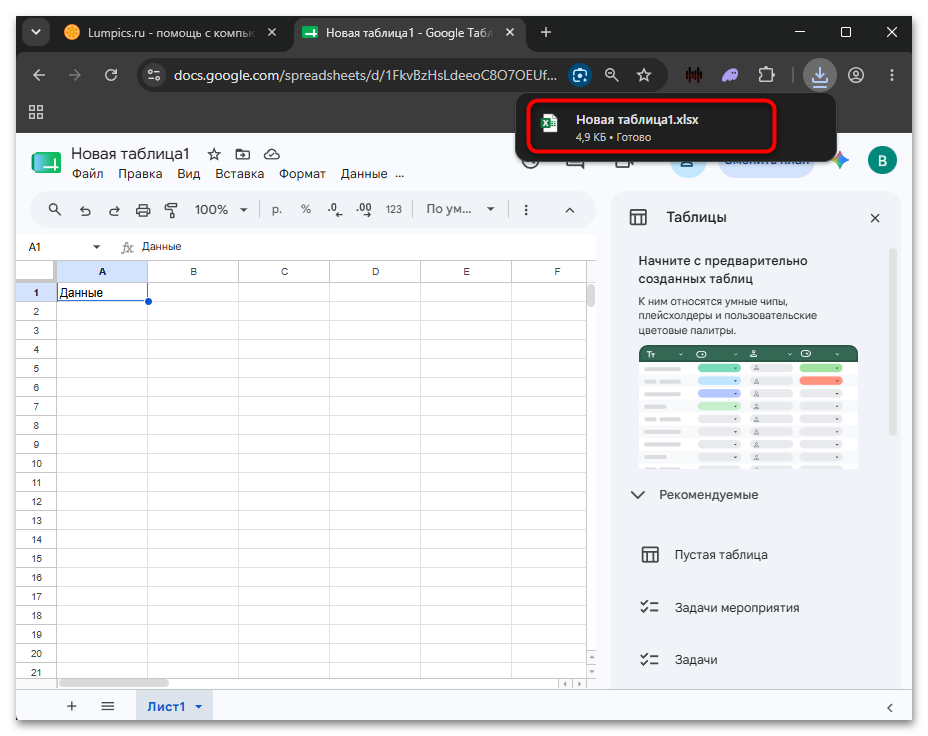
Task: Close the Таблицы side panel
Action: pos(875,218)
